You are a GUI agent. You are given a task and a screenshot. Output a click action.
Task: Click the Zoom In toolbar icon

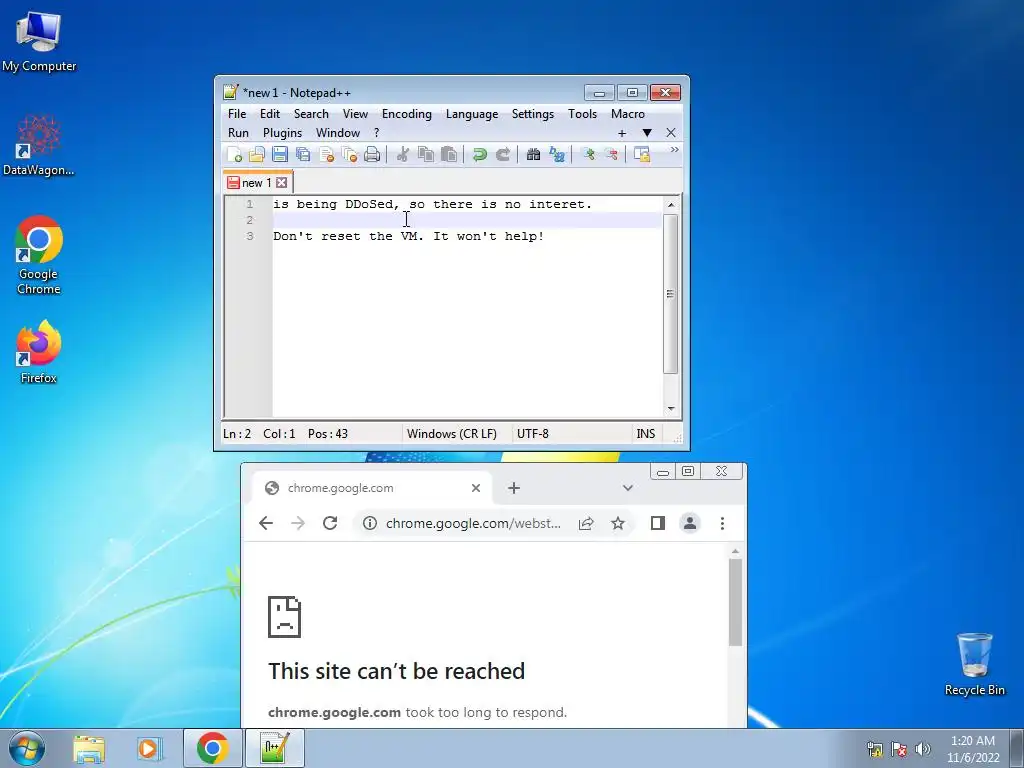588,154
